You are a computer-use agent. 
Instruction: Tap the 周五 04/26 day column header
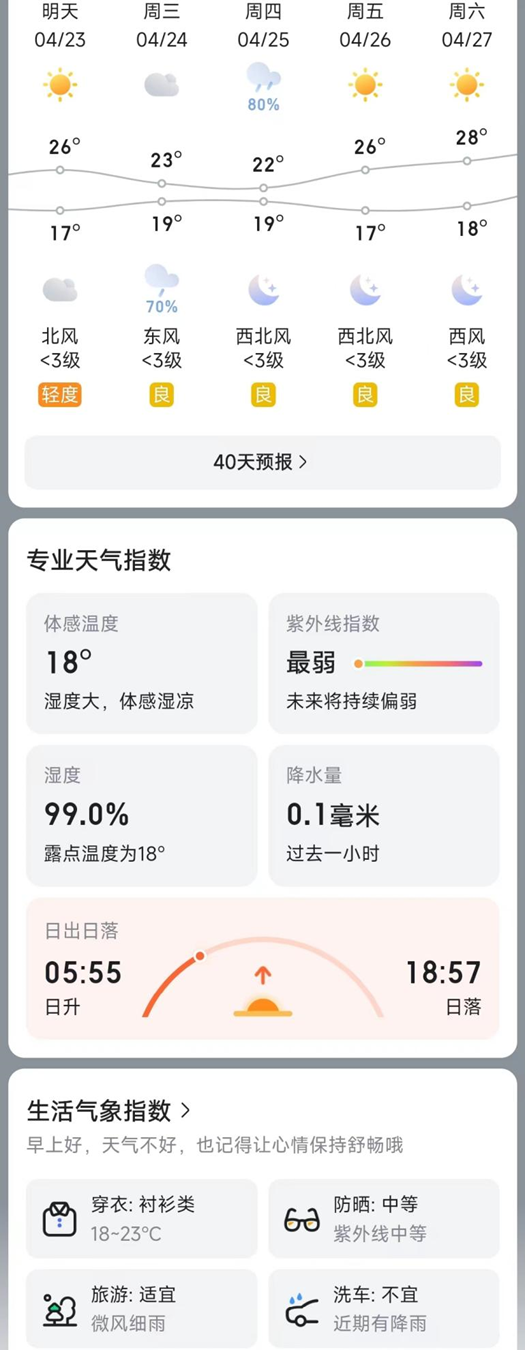pos(365,26)
